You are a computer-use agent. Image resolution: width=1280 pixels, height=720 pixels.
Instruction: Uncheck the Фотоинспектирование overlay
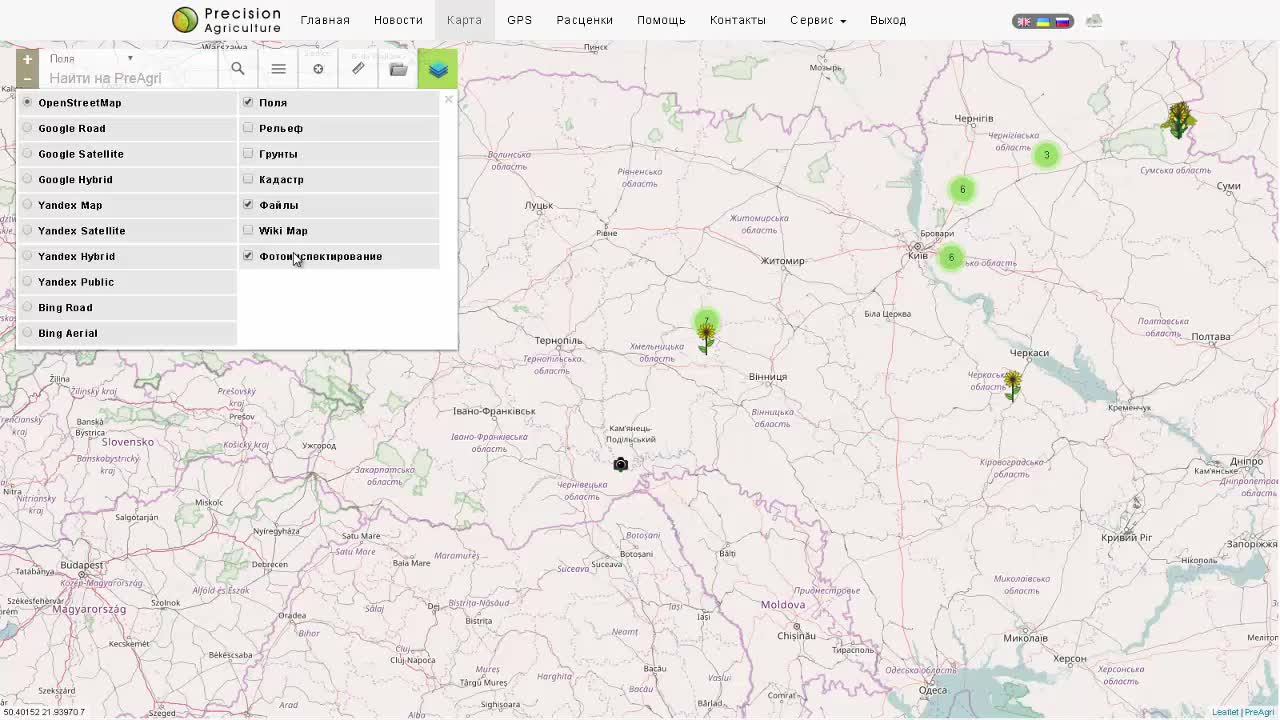click(248, 256)
